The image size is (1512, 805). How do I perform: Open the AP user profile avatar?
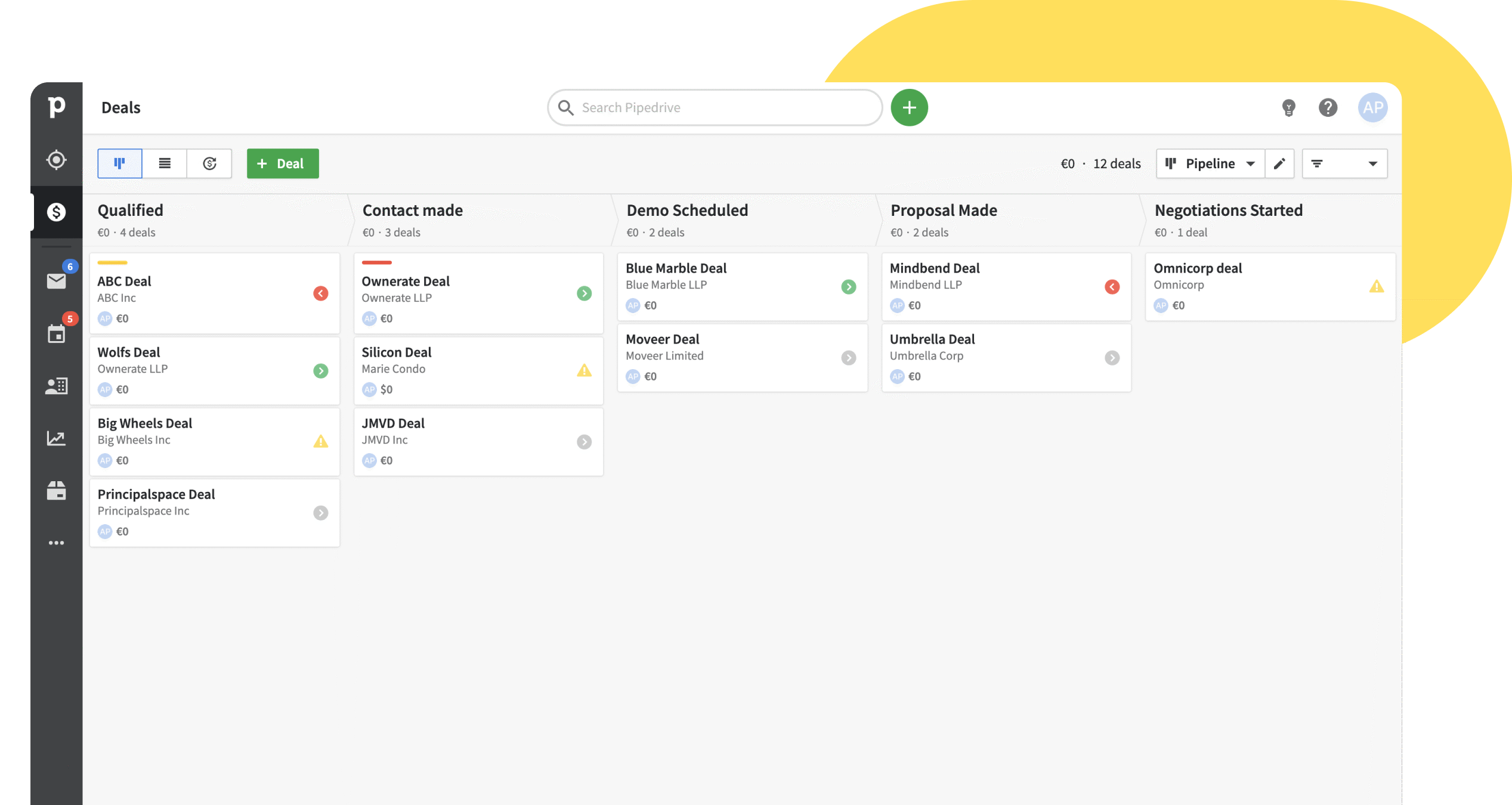point(1372,108)
